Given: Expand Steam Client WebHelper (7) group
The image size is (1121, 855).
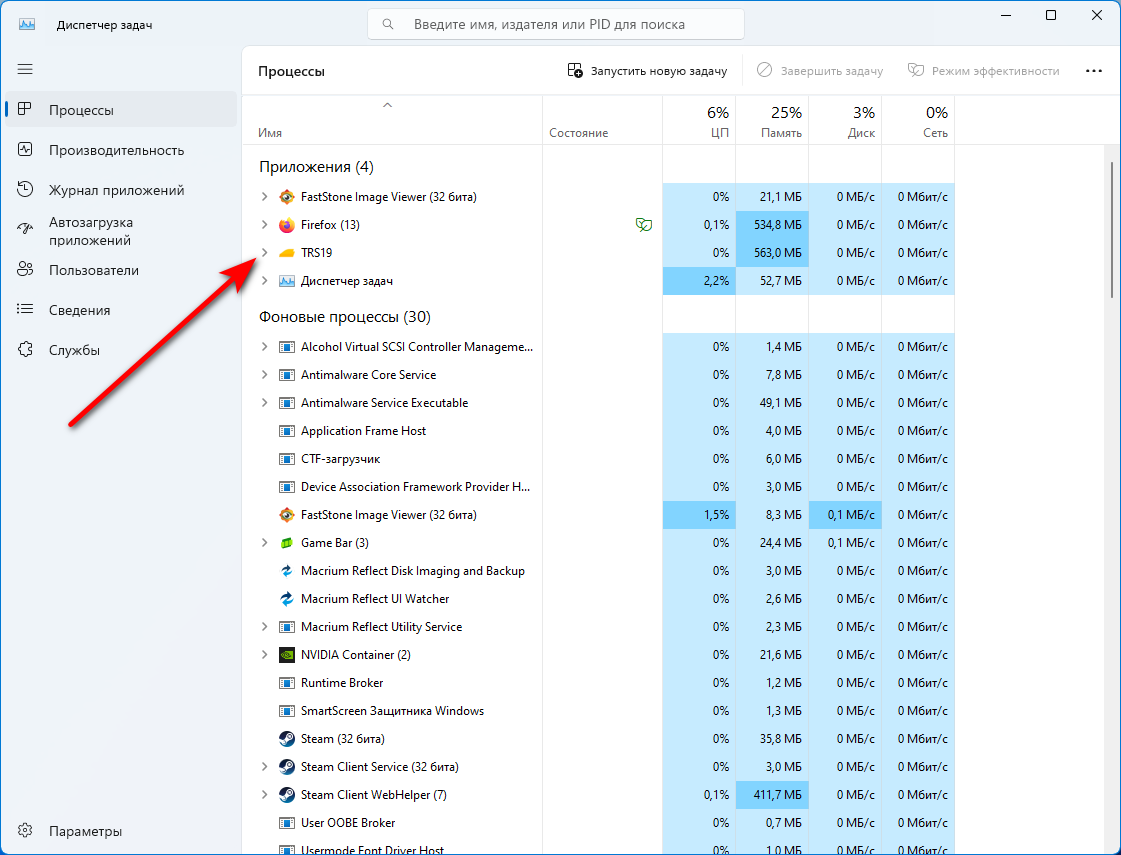Looking at the screenshot, I should pos(265,794).
